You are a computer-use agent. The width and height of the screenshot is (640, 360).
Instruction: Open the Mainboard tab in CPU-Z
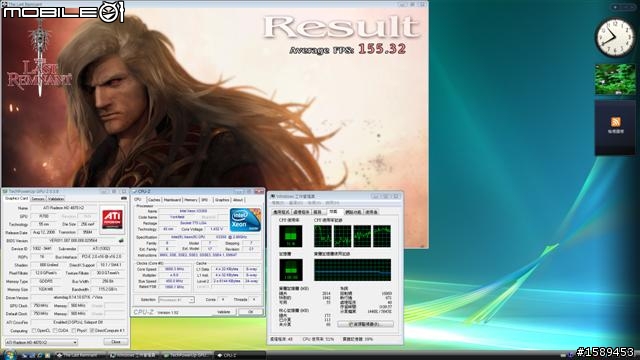pos(172,200)
